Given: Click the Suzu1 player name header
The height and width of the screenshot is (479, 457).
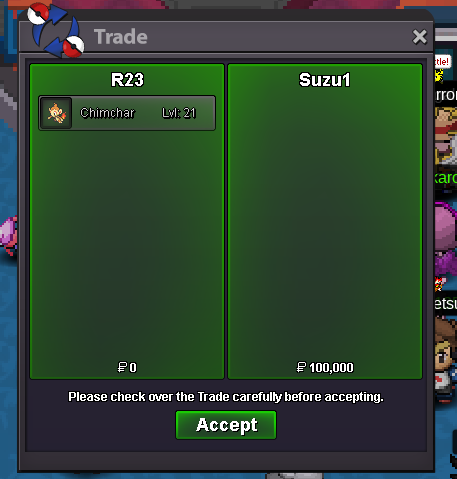Looking at the screenshot, I should (x=325, y=80).
